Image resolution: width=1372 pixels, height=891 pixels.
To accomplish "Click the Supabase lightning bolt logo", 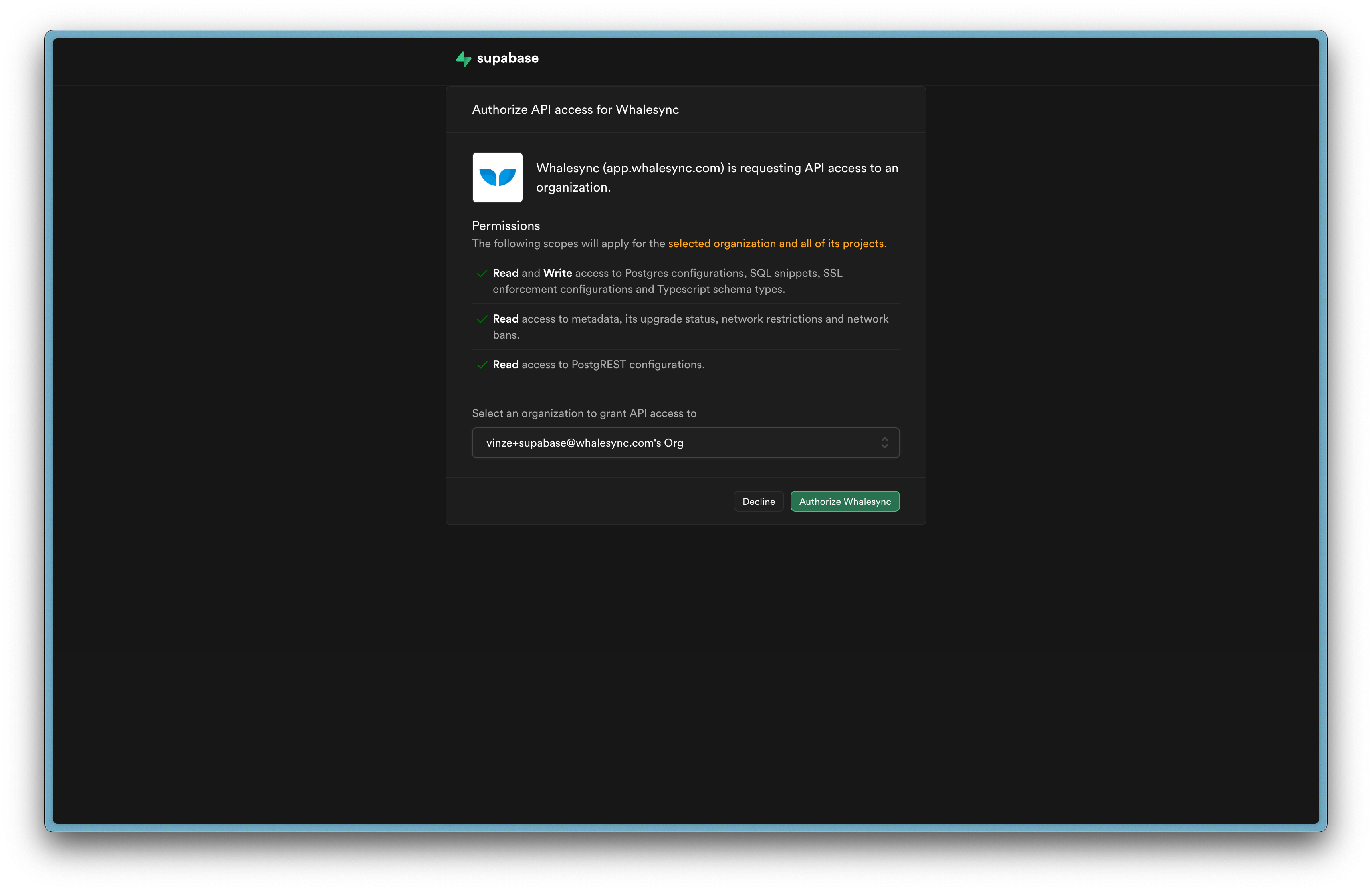I will tap(464, 59).
